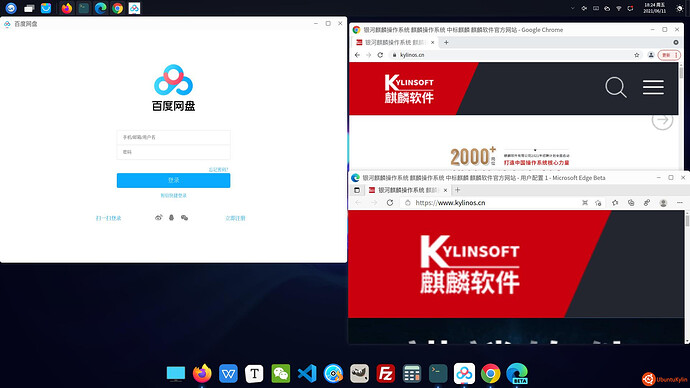Launch Visual Studio Code from the dock

[307, 373]
